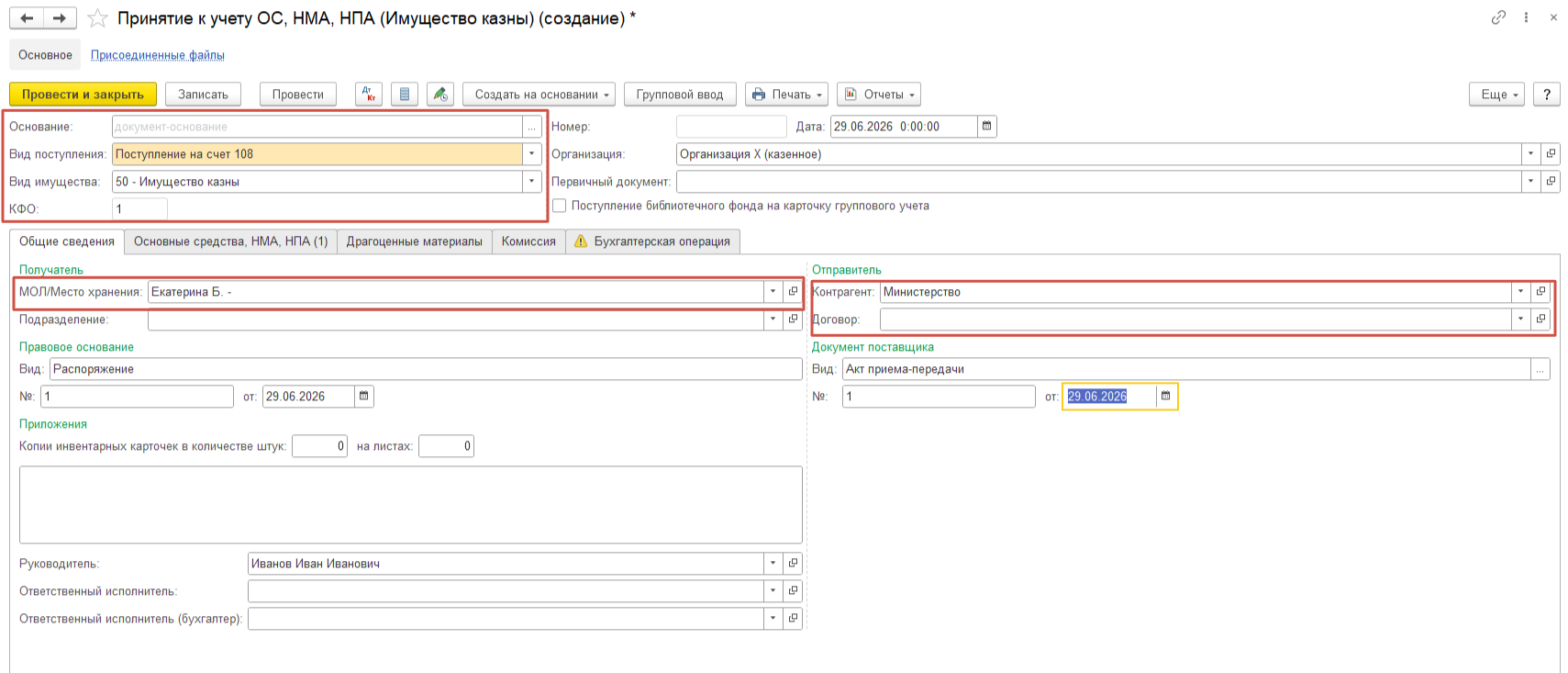
Task: Save document with the Записать button
Action: click(204, 95)
